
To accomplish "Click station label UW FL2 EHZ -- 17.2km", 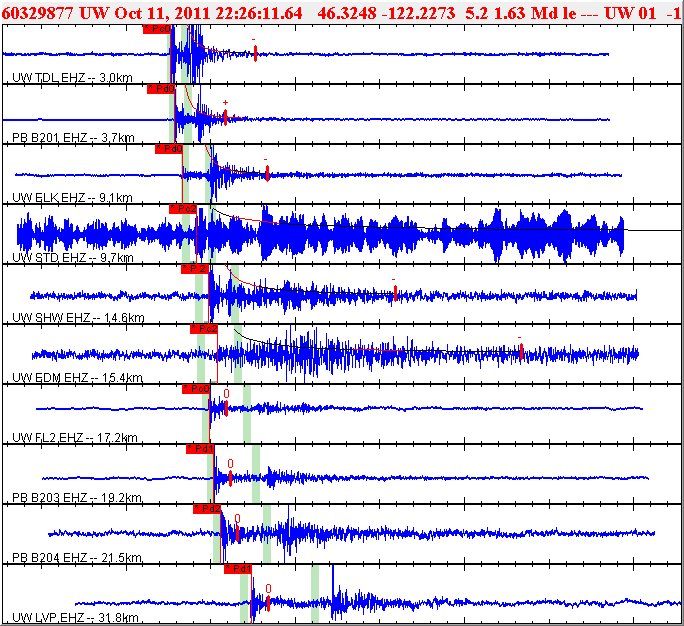I will coord(75,437).
